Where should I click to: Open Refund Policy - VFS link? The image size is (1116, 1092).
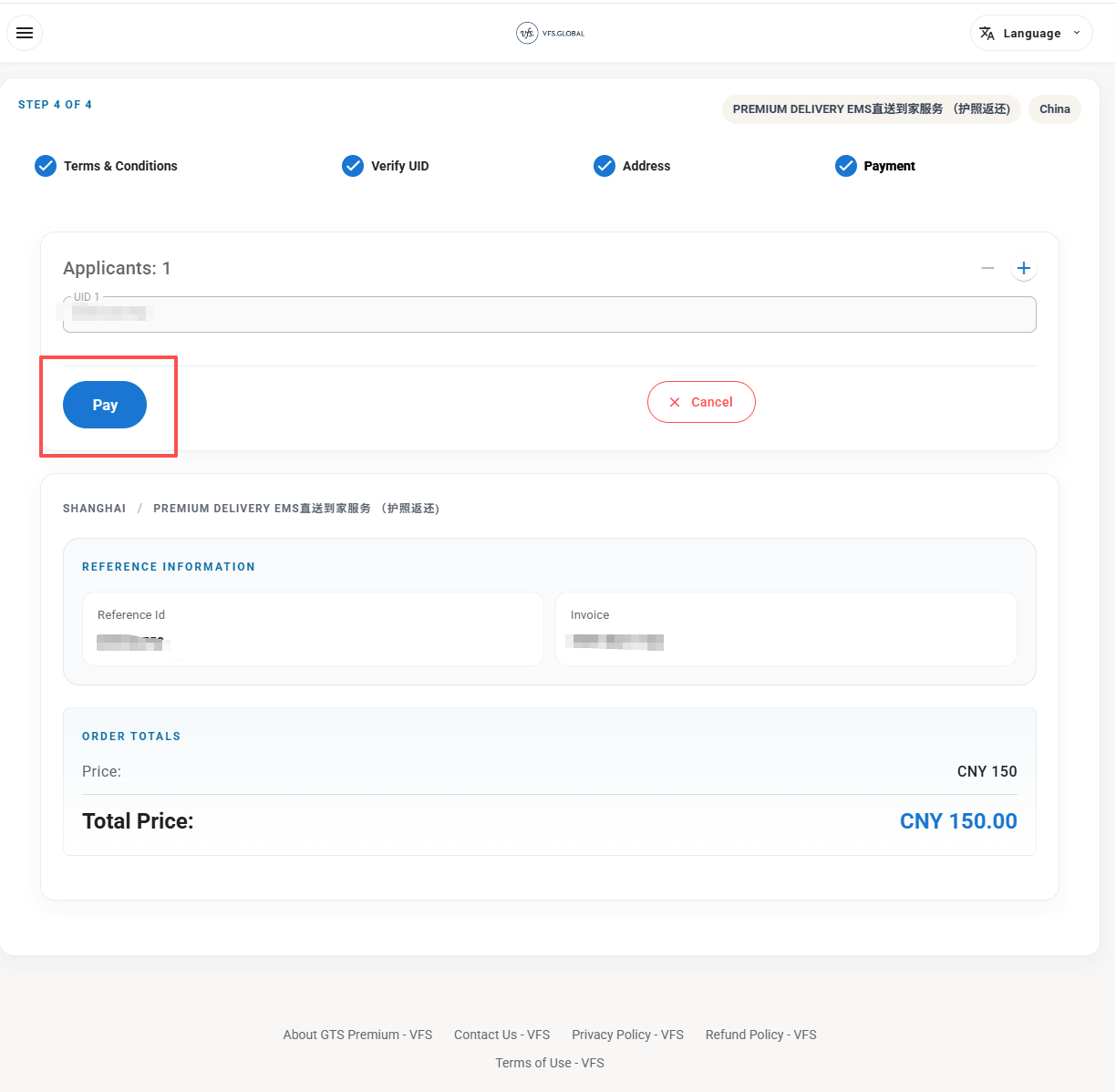pos(761,1035)
